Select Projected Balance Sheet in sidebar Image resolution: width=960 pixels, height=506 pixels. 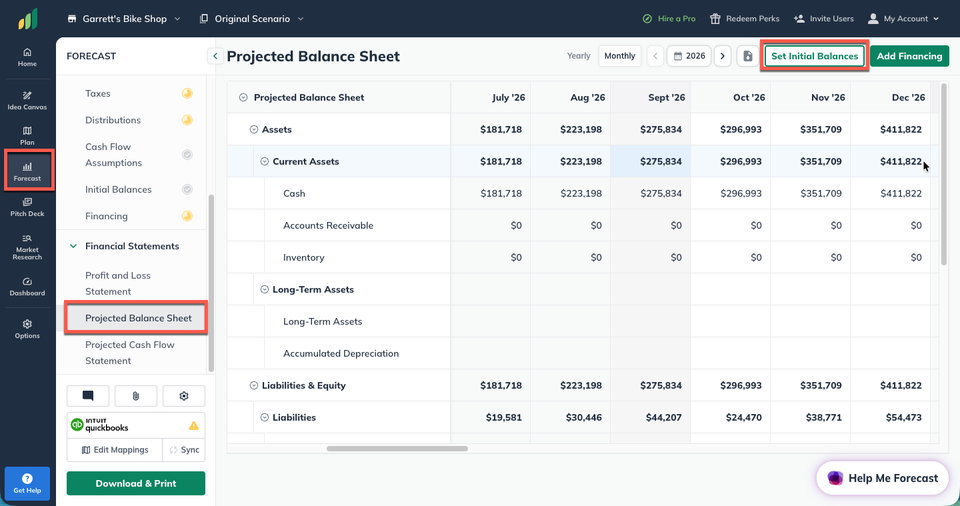click(x=136, y=317)
